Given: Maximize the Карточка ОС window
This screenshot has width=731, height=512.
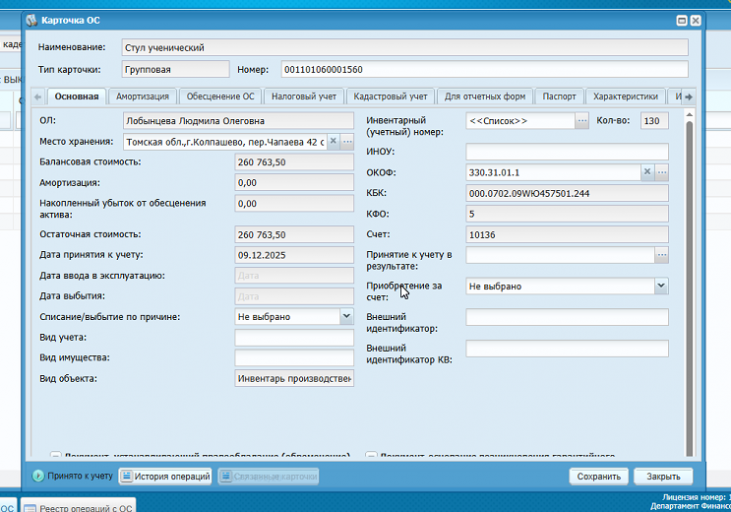Looking at the screenshot, I should 682,21.
